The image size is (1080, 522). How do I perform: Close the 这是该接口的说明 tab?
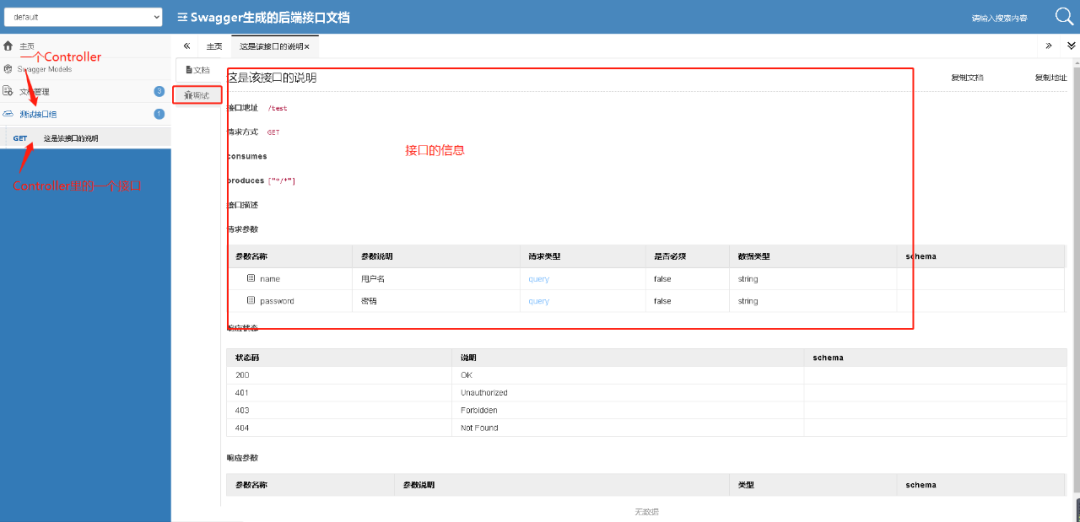coord(307,47)
